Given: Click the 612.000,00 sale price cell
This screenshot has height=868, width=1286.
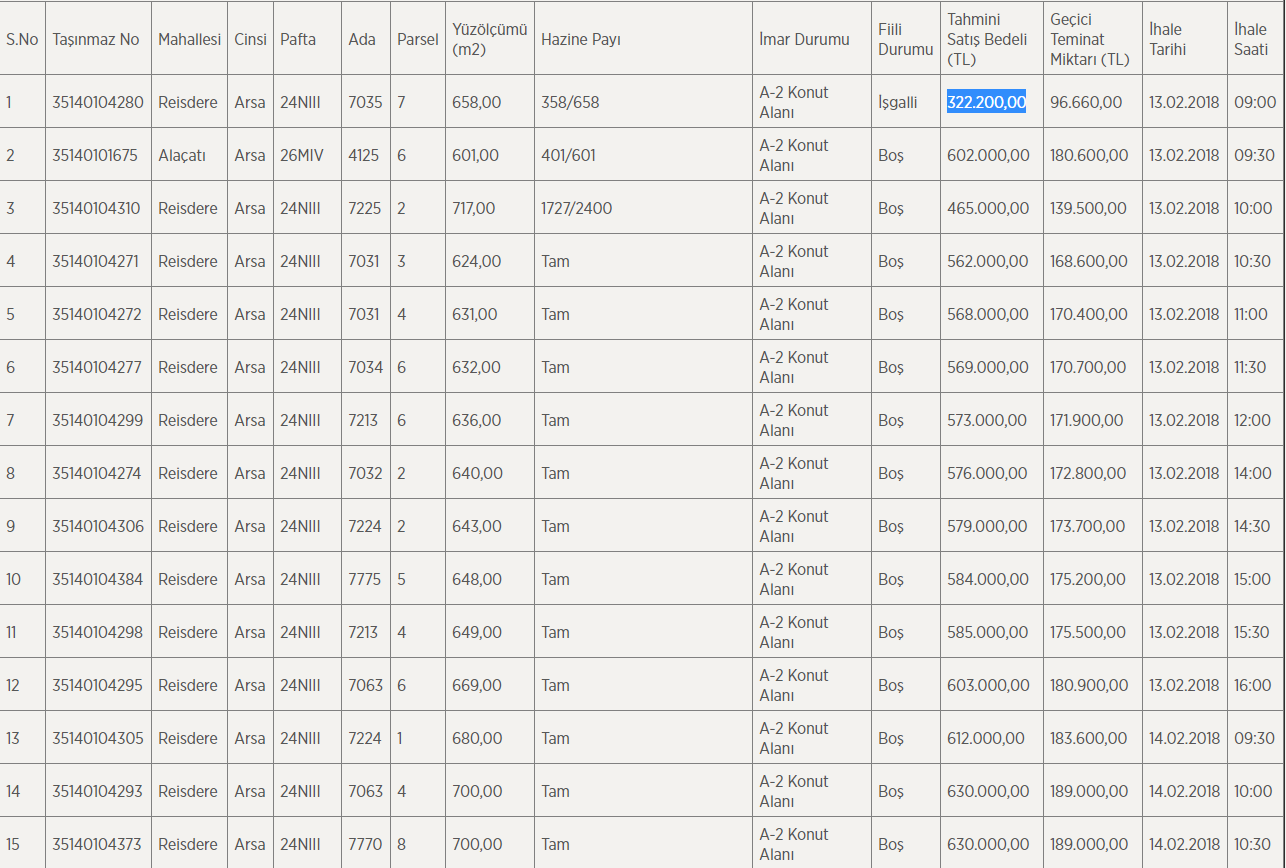Looking at the screenshot, I should click(986, 738).
